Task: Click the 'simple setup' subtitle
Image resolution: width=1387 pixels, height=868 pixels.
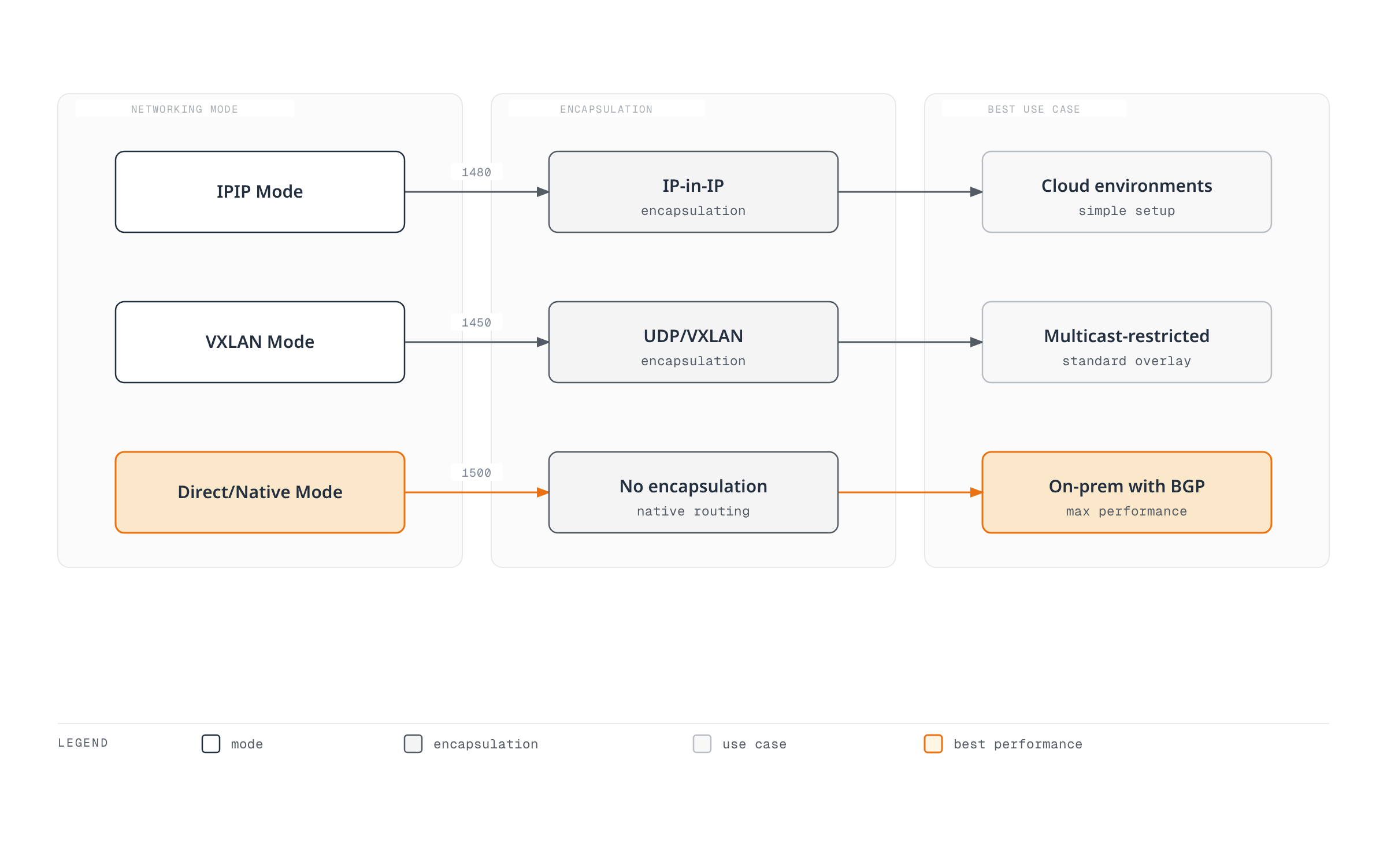Action: 1127,211
